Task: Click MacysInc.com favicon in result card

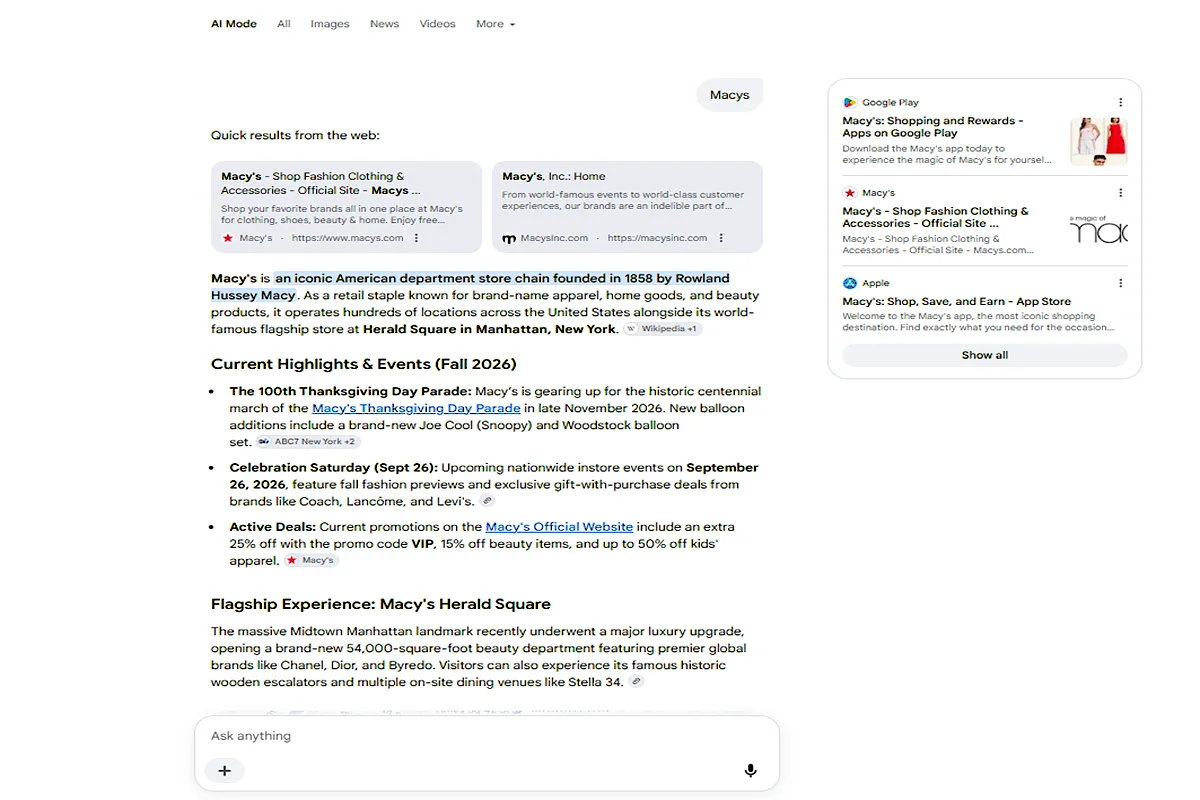Action: 509,238
